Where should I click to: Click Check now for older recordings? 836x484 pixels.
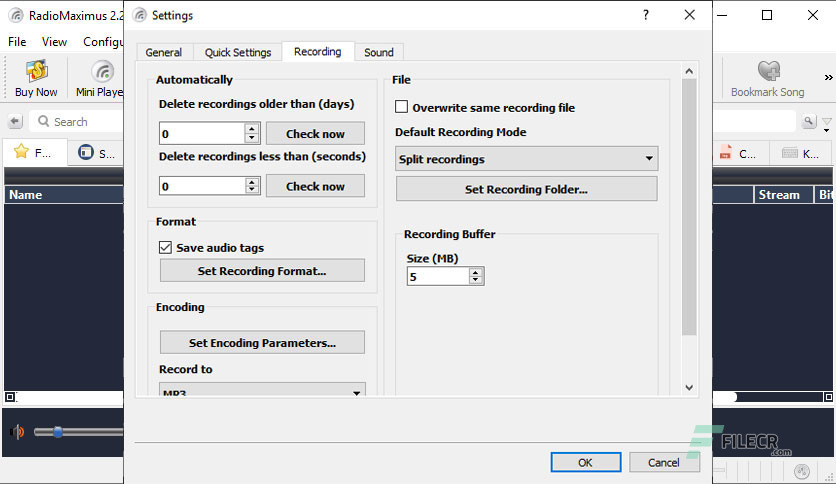click(315, 133)
